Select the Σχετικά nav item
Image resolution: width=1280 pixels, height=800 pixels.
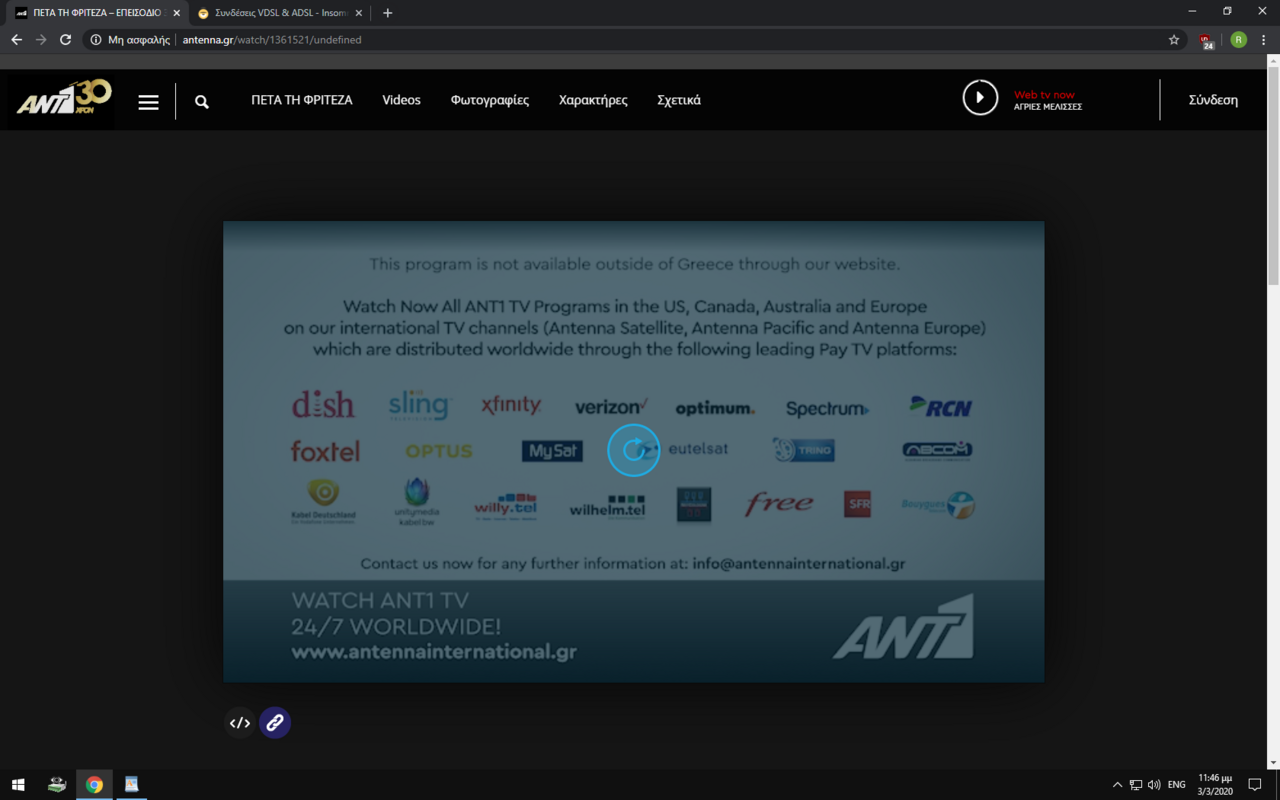click(679, 100)
